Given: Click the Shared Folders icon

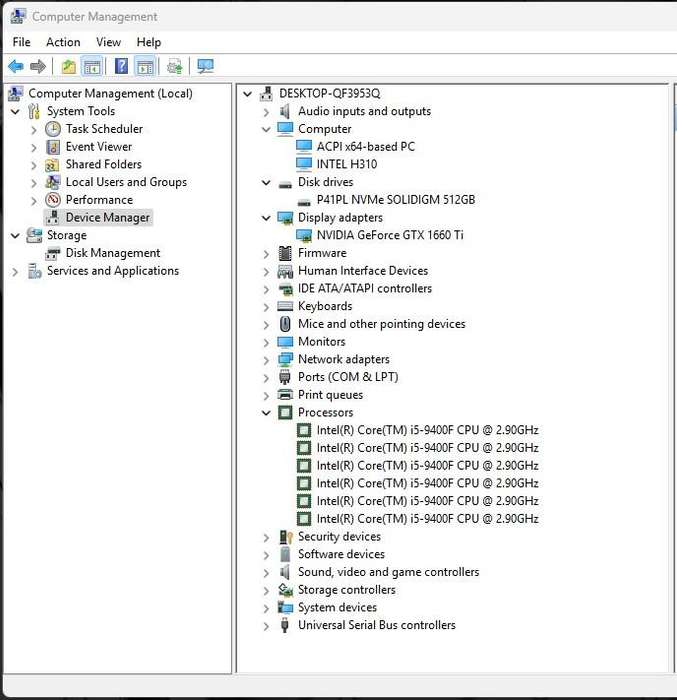Looking at the screenshot, I should click(52, 165).
